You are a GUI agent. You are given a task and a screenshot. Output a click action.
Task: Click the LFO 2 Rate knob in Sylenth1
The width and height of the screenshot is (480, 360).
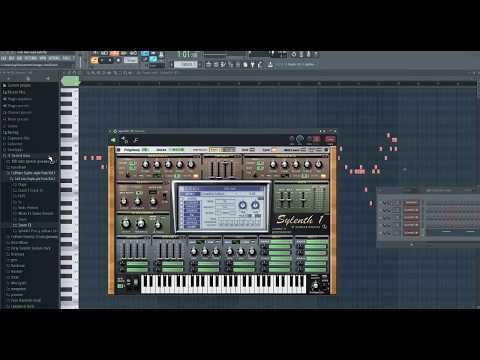pyautogui.click(x=229, y=252)
